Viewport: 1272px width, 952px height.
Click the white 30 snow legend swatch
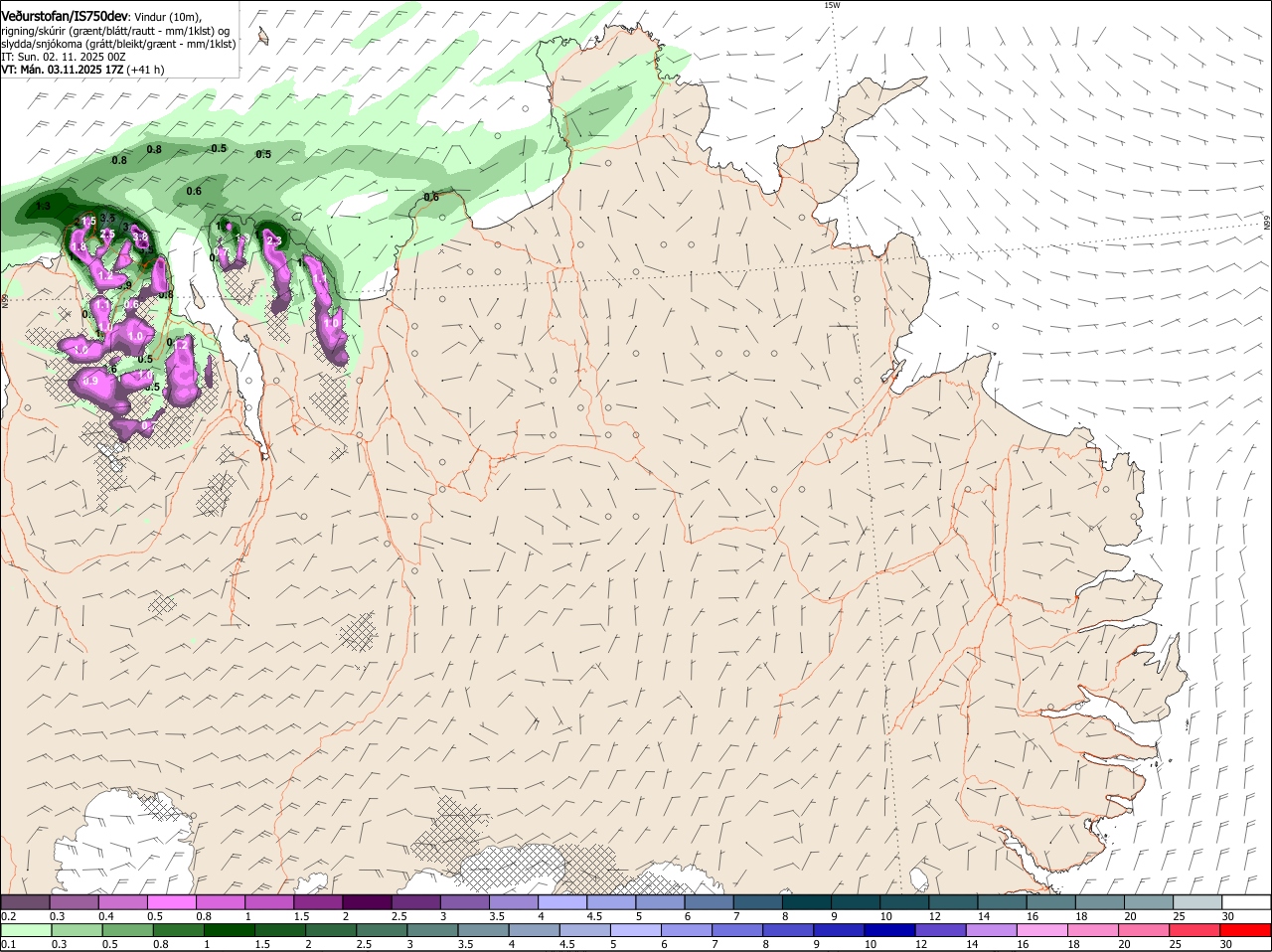1246,902
